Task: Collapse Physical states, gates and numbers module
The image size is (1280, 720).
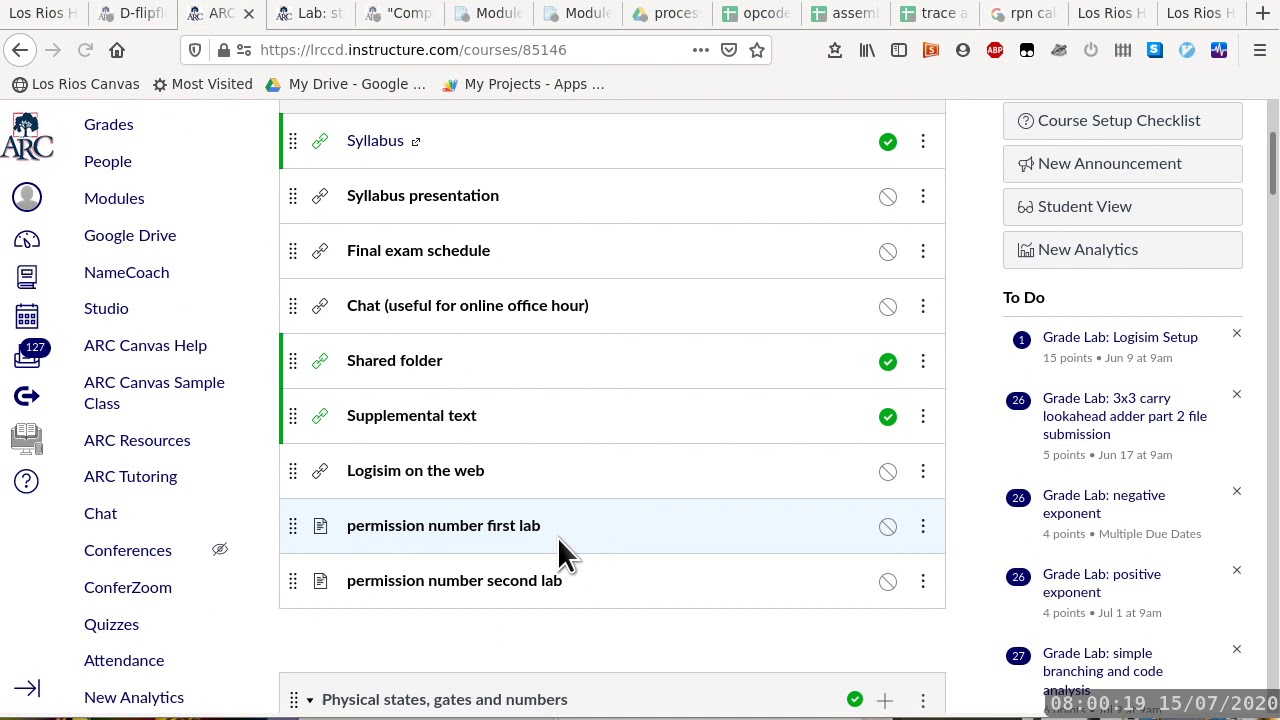Action: point(309,700)
